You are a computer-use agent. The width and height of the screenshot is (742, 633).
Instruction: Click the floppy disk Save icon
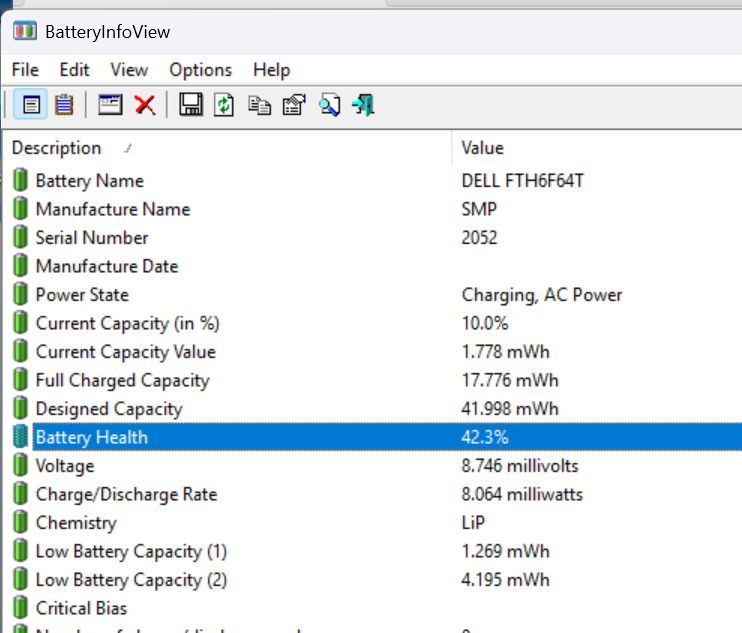(191, 105)
